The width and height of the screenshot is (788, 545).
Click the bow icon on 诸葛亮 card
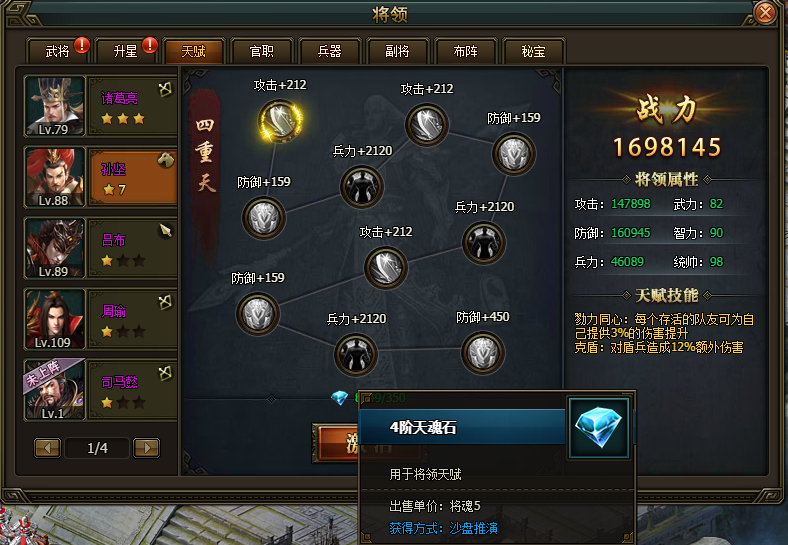pos(165,89)
